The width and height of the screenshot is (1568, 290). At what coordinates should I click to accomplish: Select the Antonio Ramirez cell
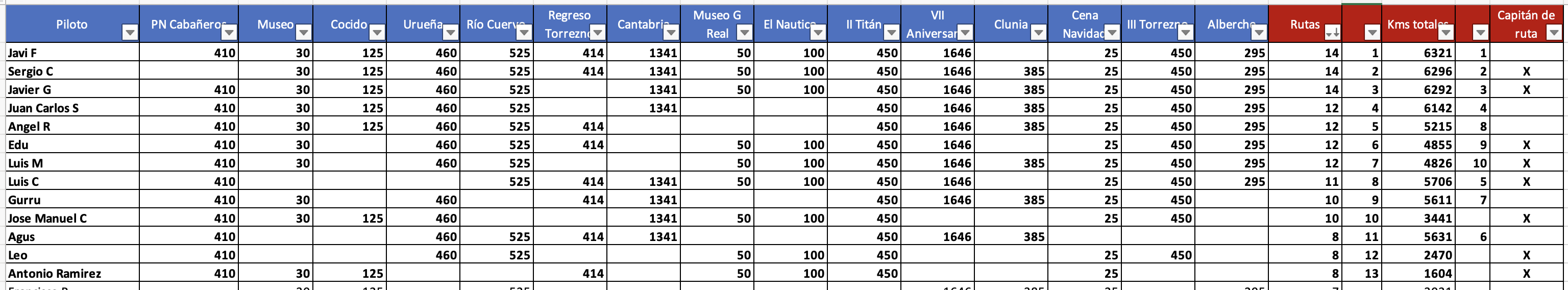[x=72, y=273]
